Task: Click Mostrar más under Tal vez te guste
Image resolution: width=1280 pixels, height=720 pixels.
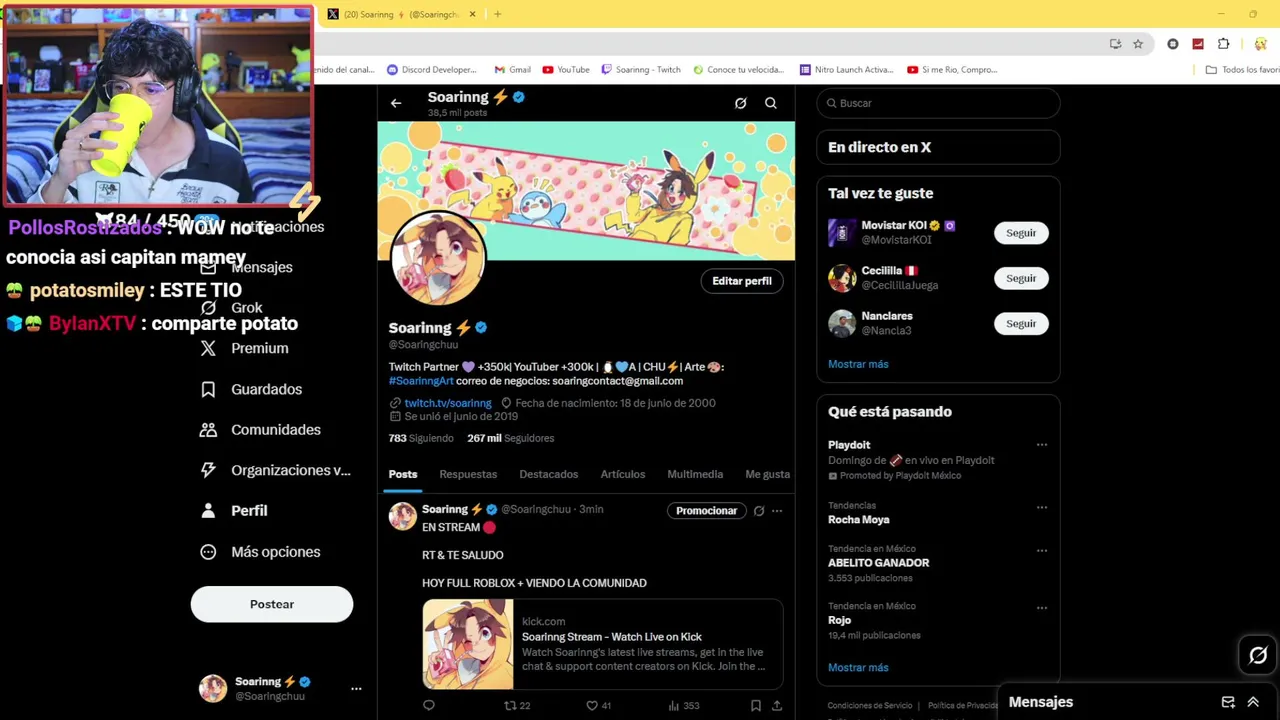Action: (x=858, y=364)
